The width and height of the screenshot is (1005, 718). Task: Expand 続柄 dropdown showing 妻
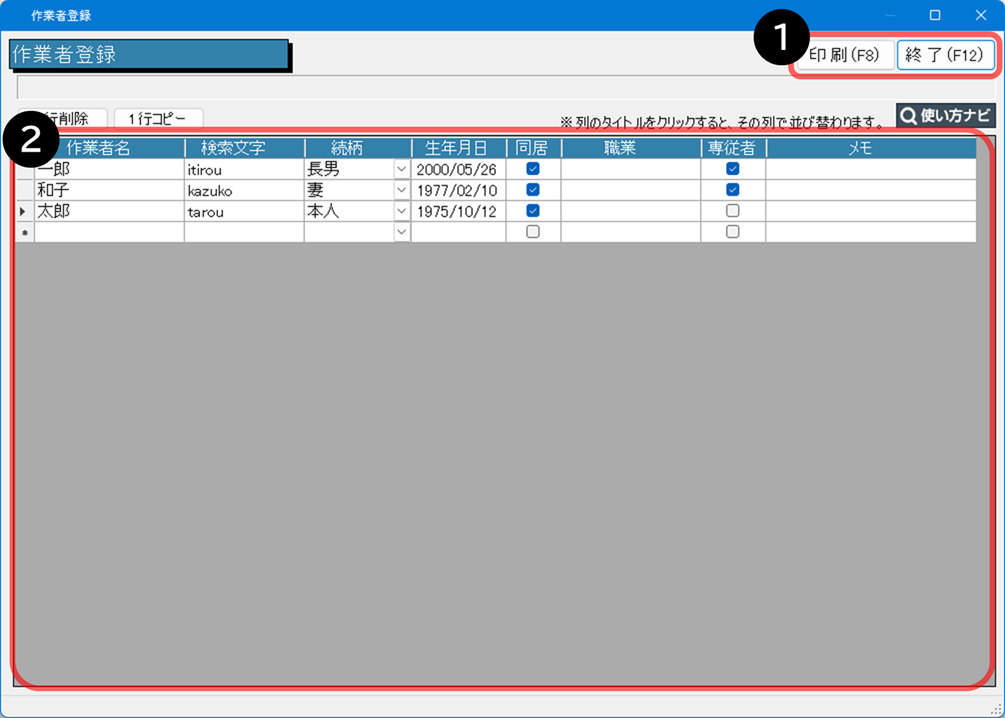pyautogui.click(x=402, y=190)
